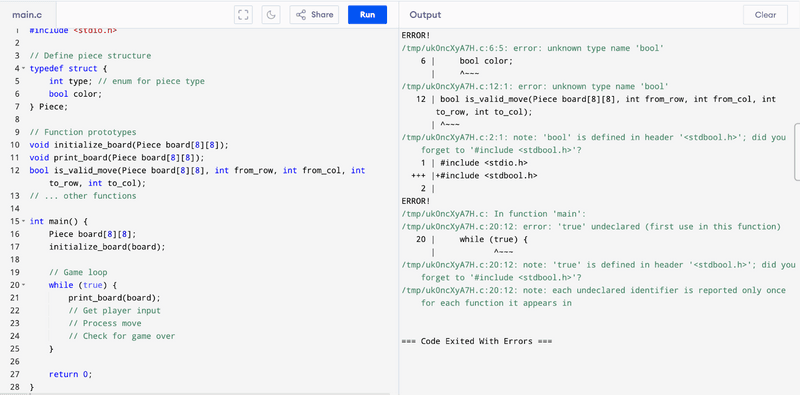Click line number 28 in the gutter
The height and width of the screenshot is (395, 800).
pos(14,387)
